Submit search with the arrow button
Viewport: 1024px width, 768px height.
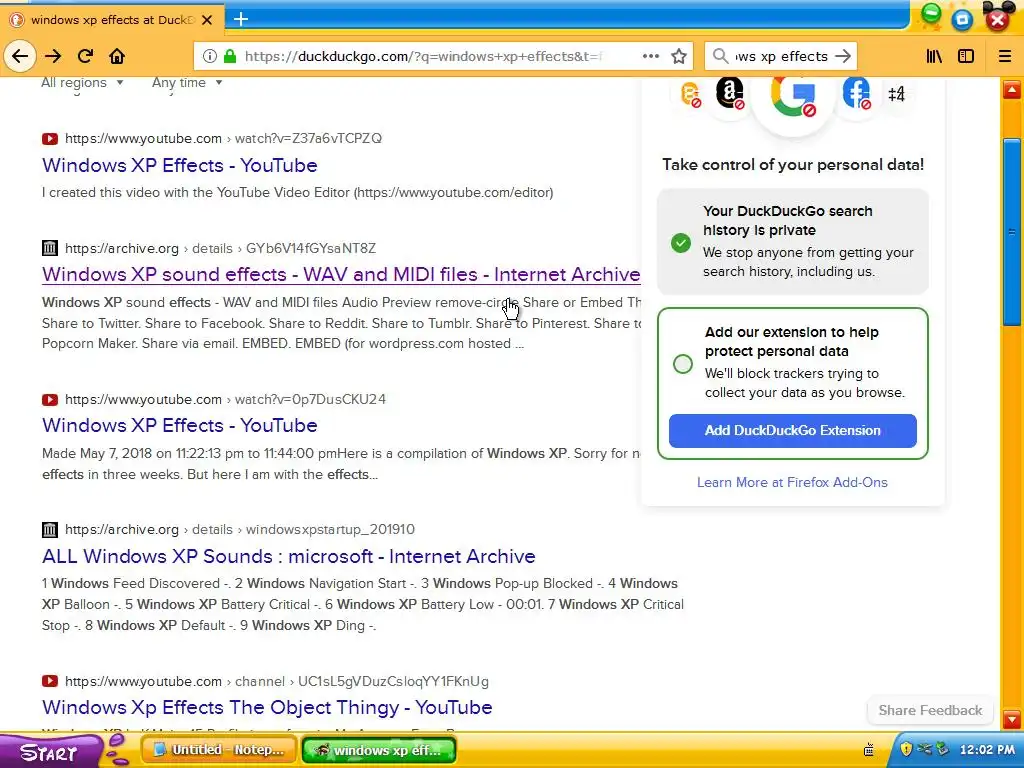(843, 56)
